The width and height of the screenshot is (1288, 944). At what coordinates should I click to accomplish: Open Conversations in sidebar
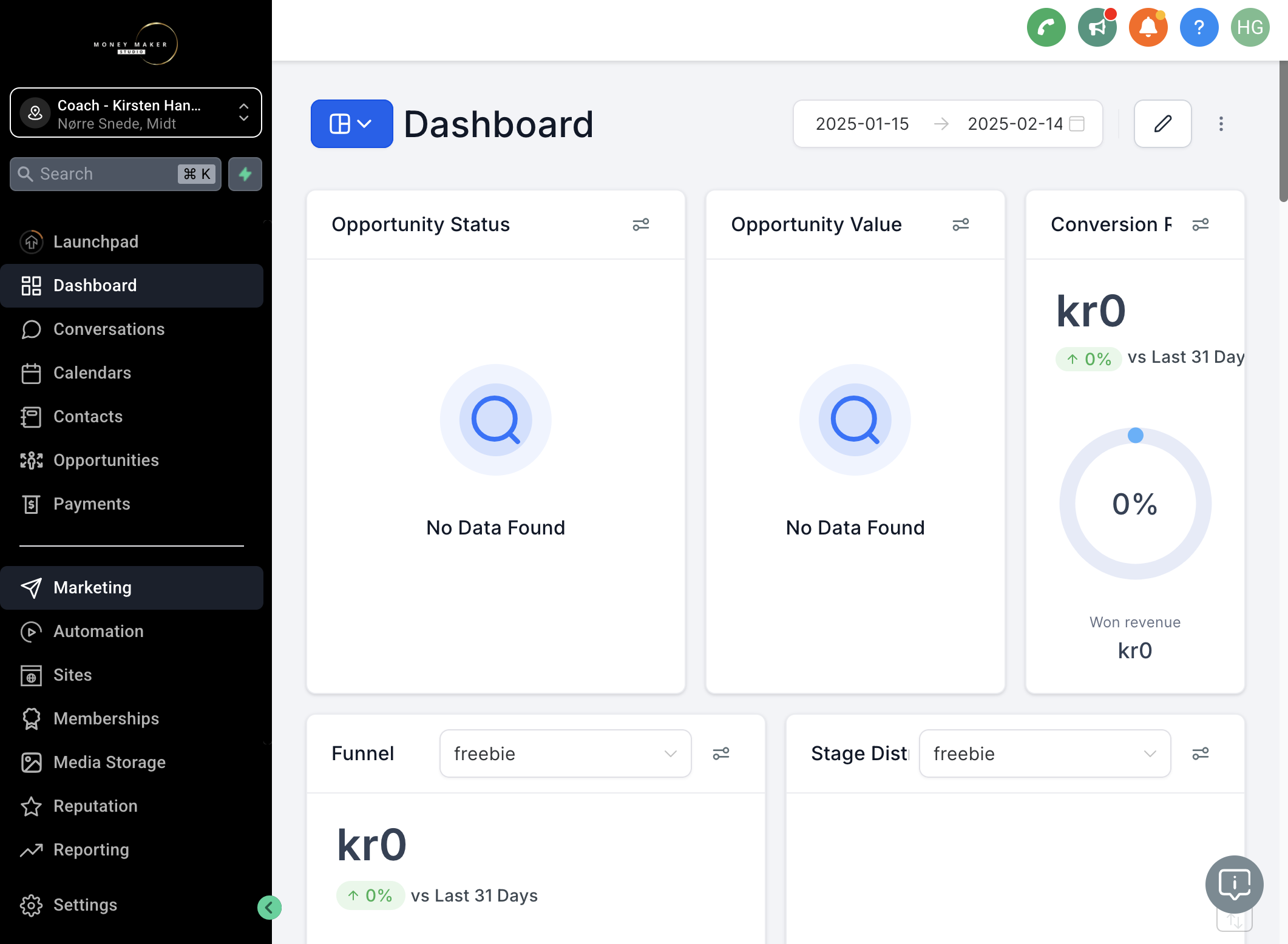[x=132, y=329]
